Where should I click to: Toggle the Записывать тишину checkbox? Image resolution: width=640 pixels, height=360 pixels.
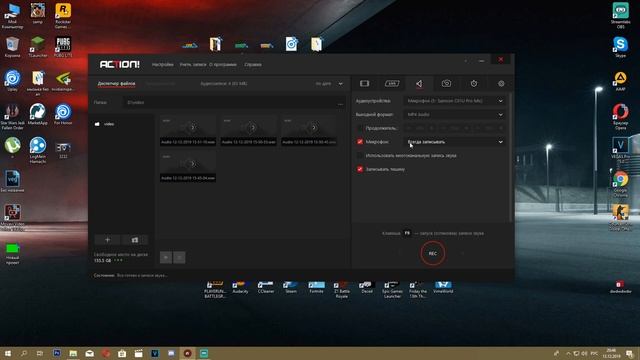click(x=360, y=169)
